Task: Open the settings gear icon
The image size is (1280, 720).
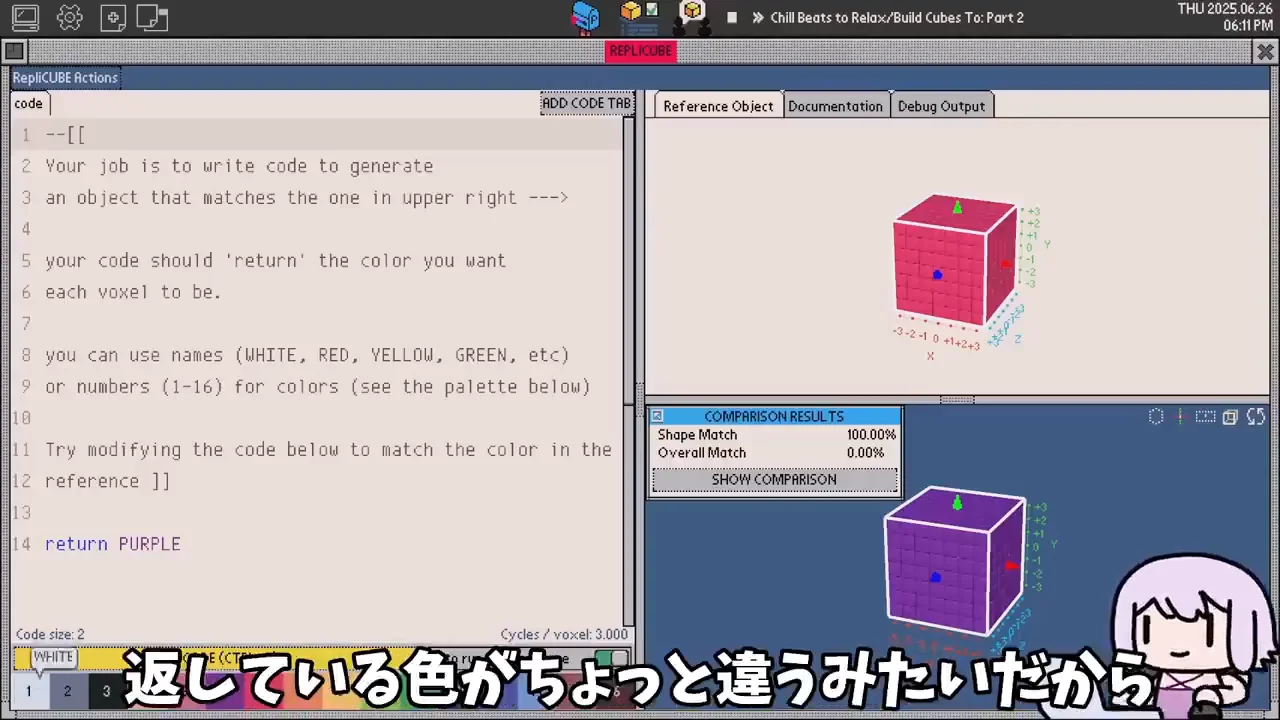Action: pos(70,17)
